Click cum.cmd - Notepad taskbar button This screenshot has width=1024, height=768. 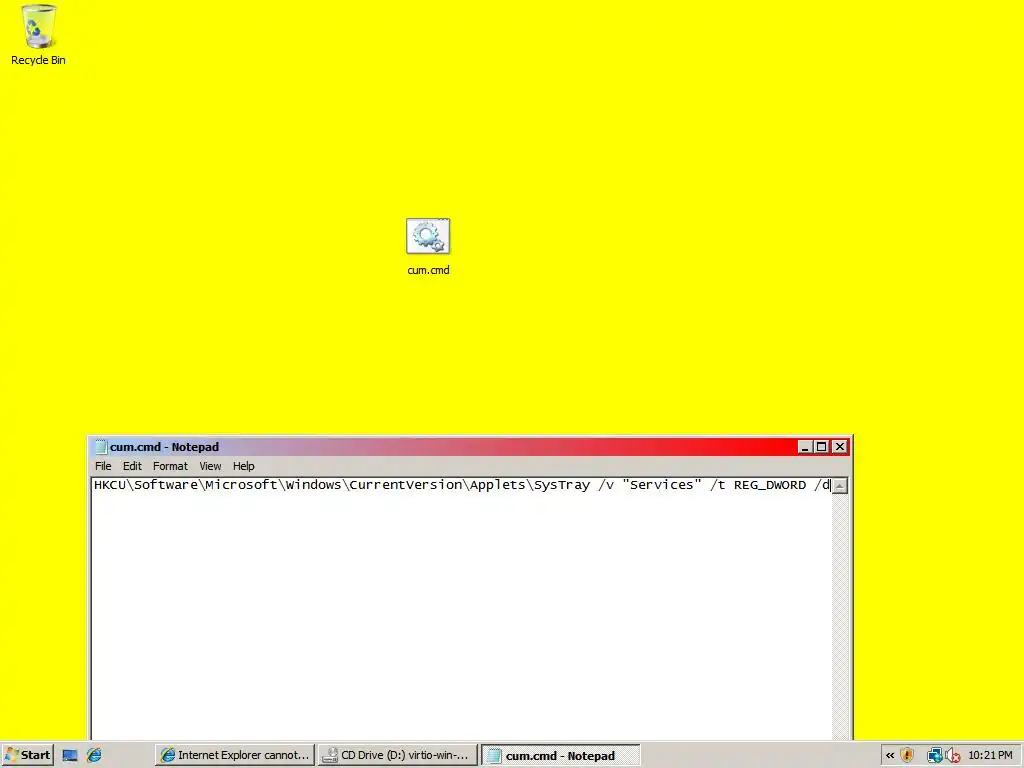[560, 755]
